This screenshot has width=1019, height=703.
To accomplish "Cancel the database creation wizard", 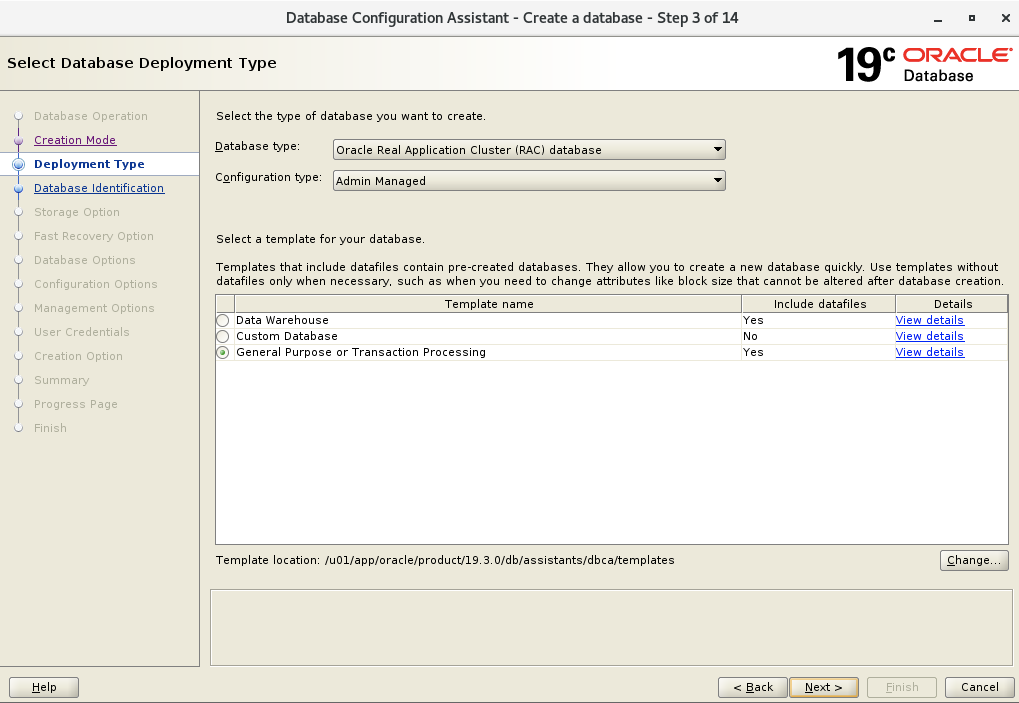I will pyautogui.click(x=979, y=687).
